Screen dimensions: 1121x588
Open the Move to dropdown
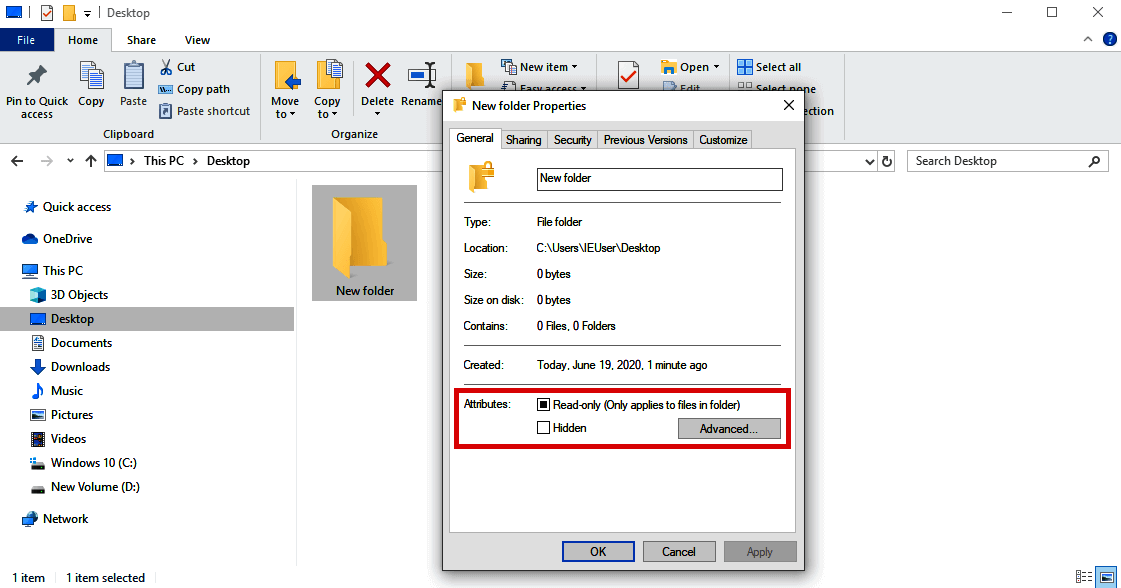point(286,89)
